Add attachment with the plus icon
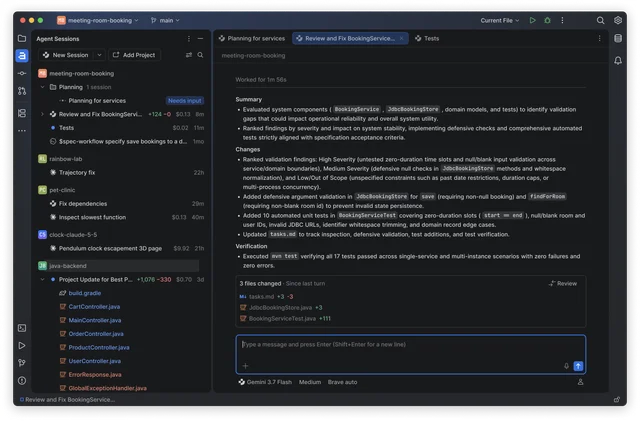 (245, 366)
